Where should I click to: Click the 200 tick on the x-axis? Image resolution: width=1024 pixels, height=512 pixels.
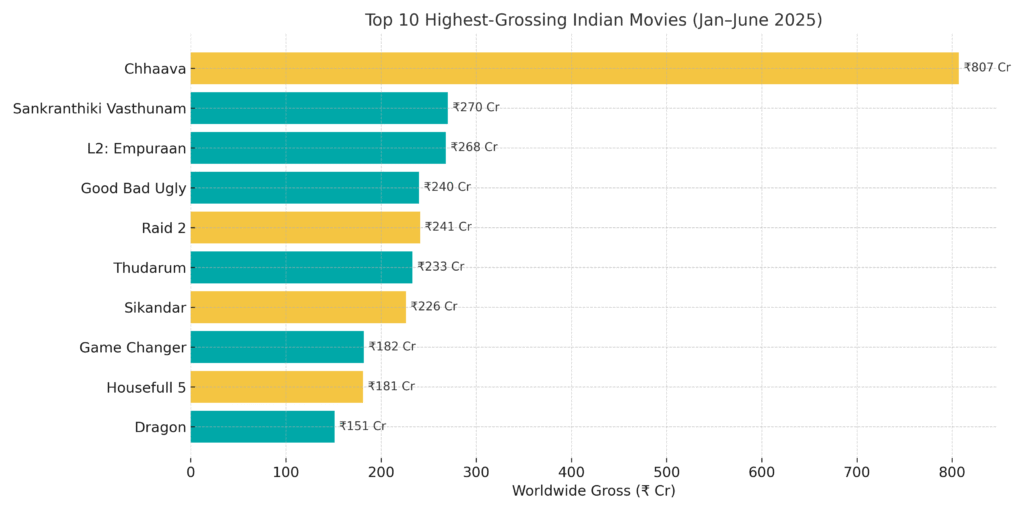pyautogui.click(x=381, y=470)
